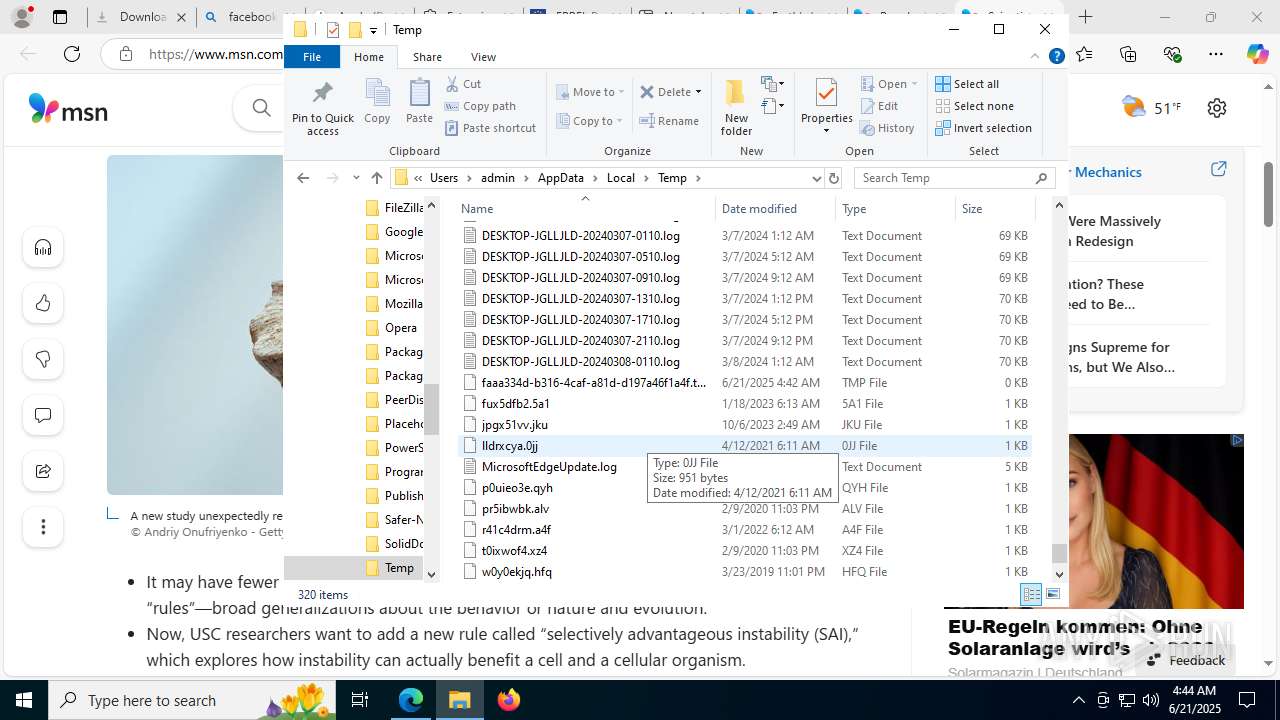Click Rename in Organize group
1280x720 pixels.
(x=669, y=121)
